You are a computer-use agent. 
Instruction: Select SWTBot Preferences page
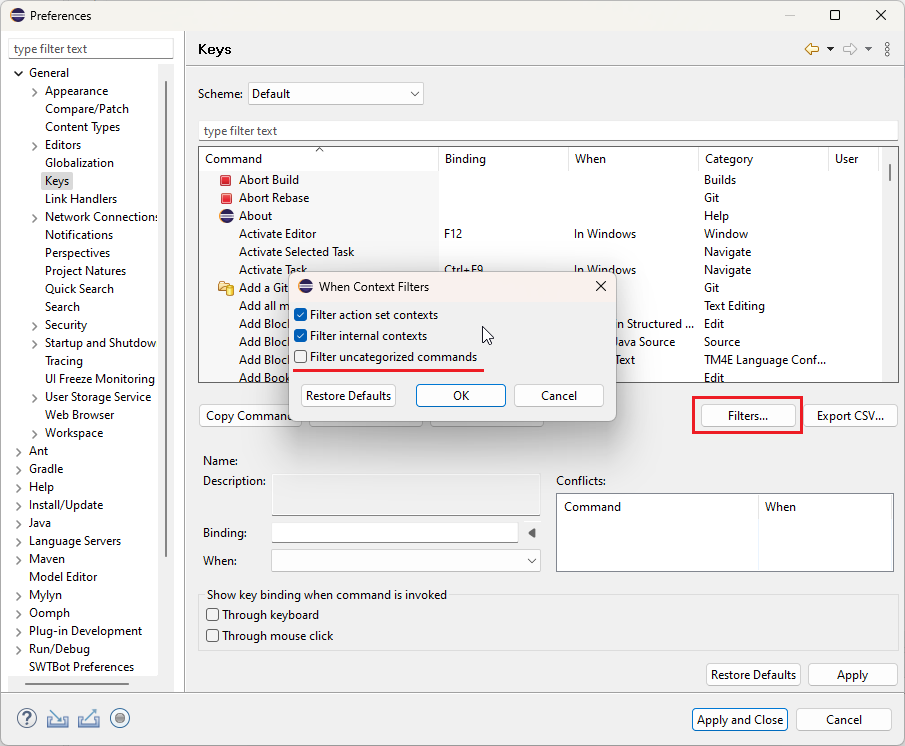coord(81,666)
